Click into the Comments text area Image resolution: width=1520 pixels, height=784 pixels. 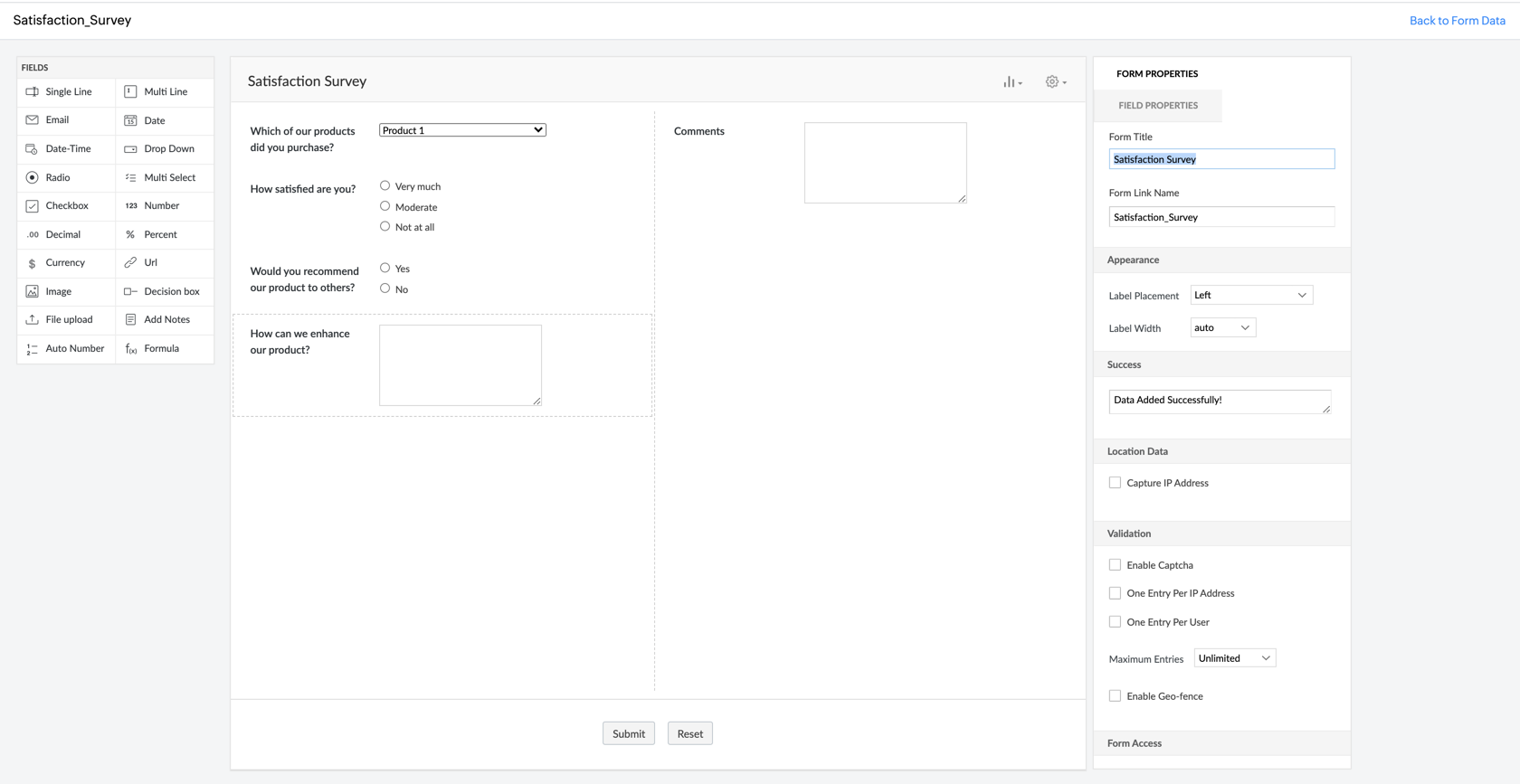click(x=886, y=163)
